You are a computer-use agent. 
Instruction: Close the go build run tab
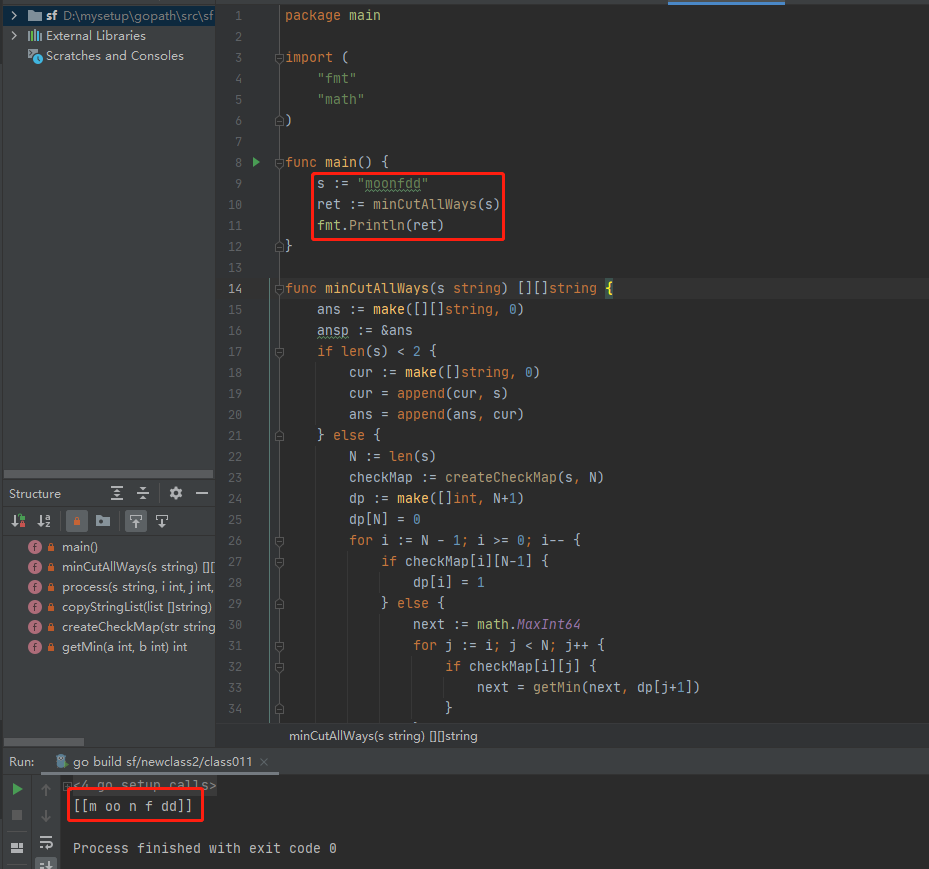(x=264, y=762)
